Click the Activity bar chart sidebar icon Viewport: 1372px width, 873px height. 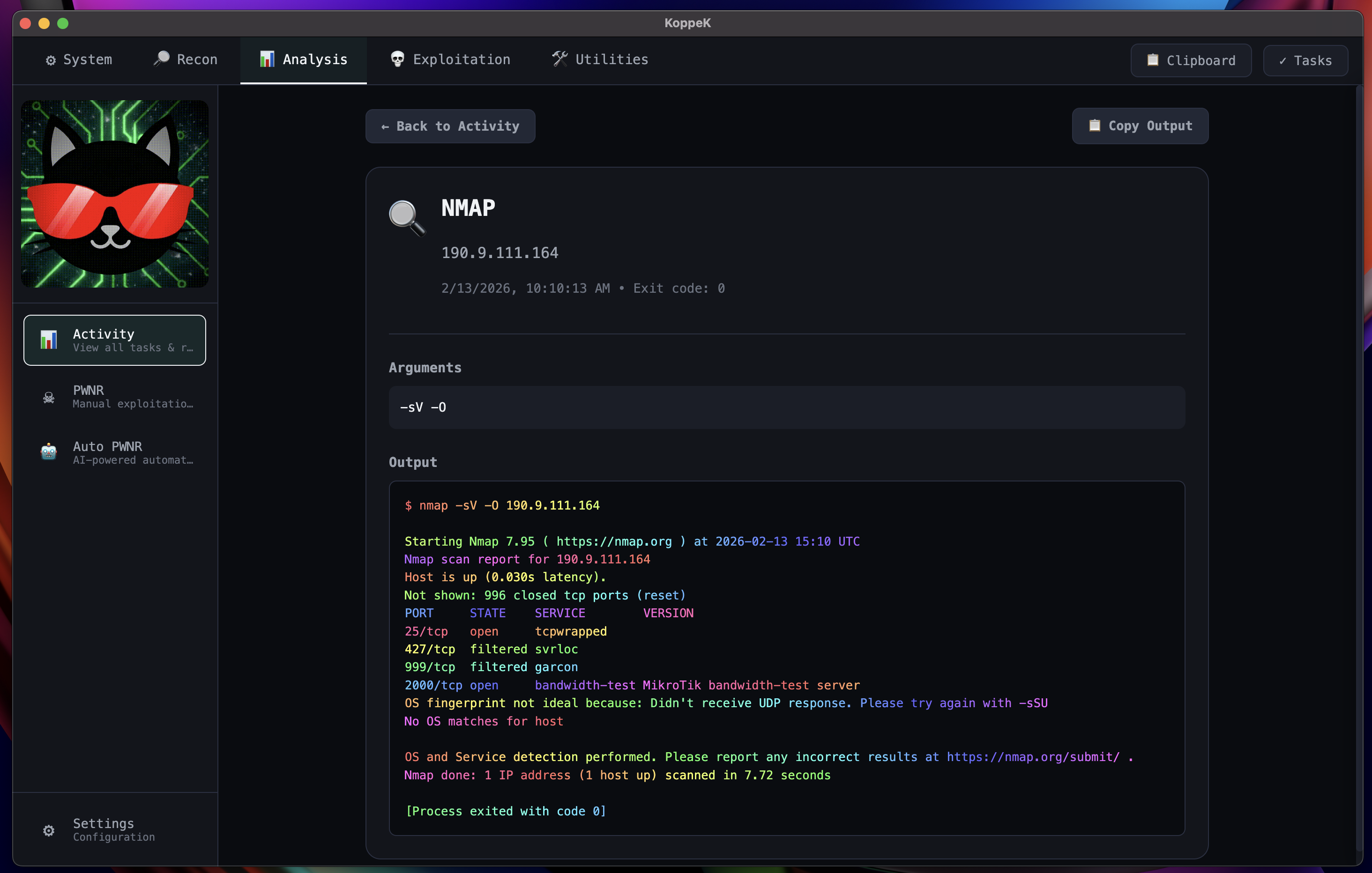(x=49, y=340)
